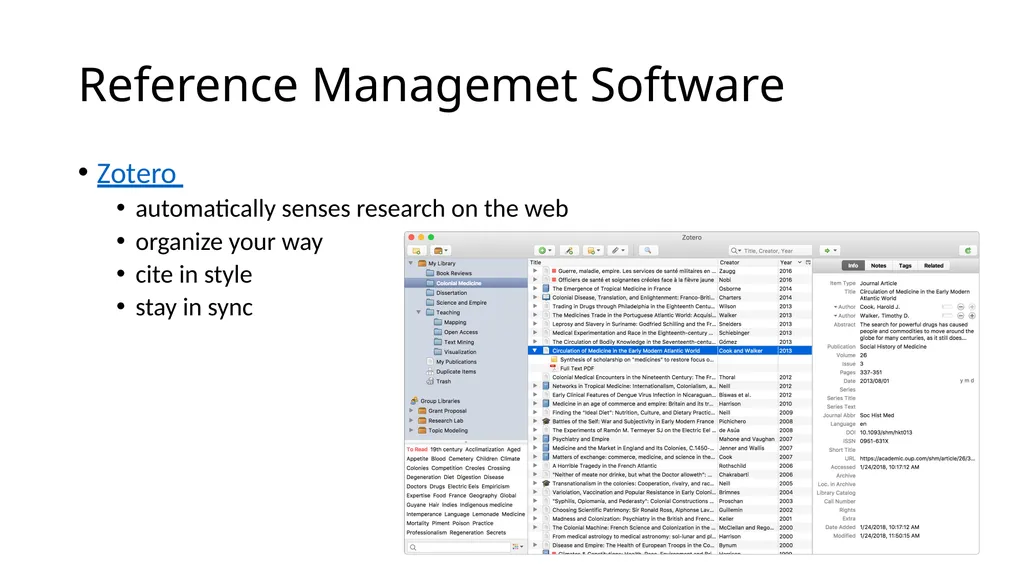Switch to the Info tab
Viewport: 1024px width, 575px height.
click(853, 266)
